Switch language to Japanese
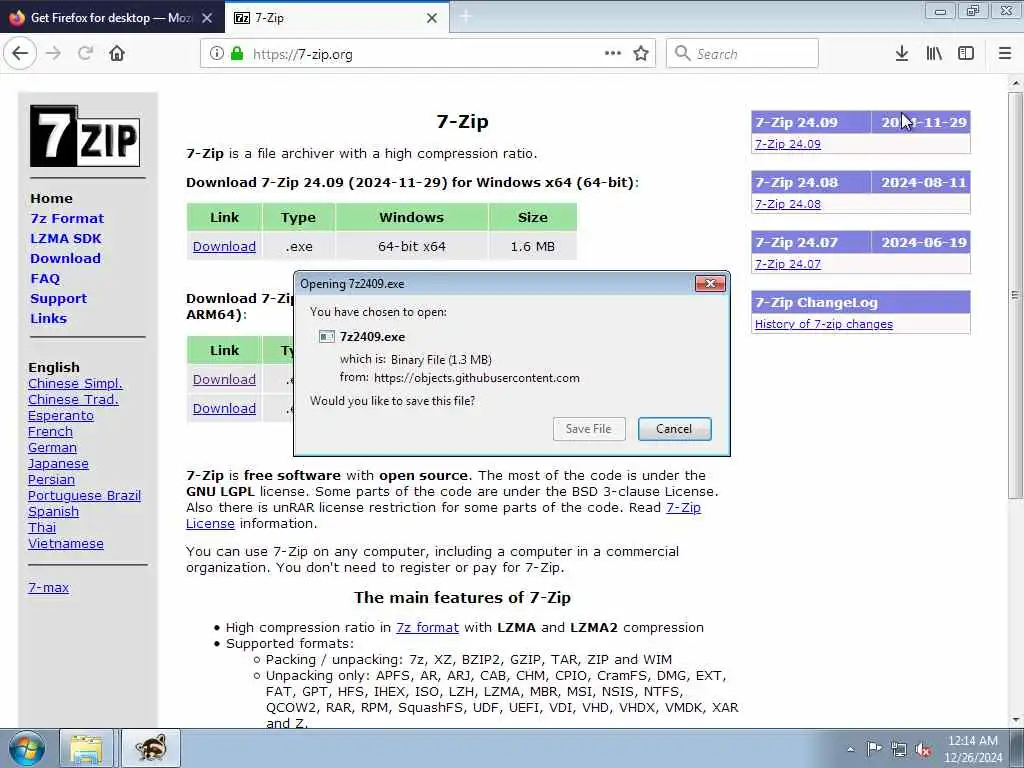This screenshot has height=768, width=1024. click(x=58, y=464)
